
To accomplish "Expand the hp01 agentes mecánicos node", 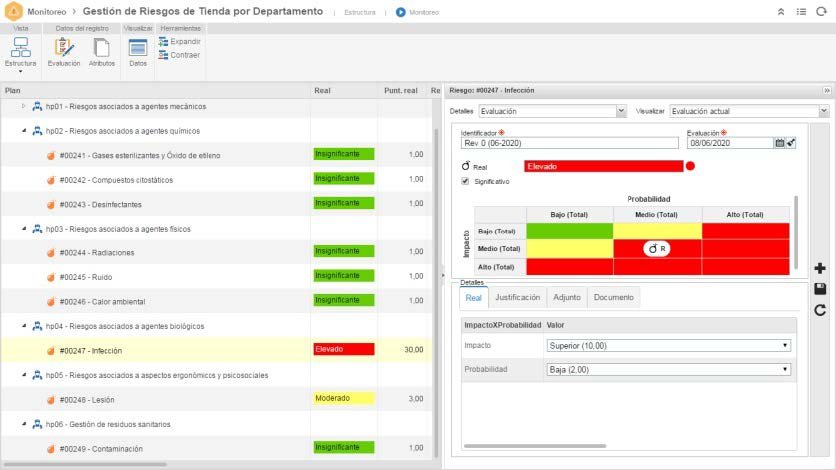I will pos(23,106).
